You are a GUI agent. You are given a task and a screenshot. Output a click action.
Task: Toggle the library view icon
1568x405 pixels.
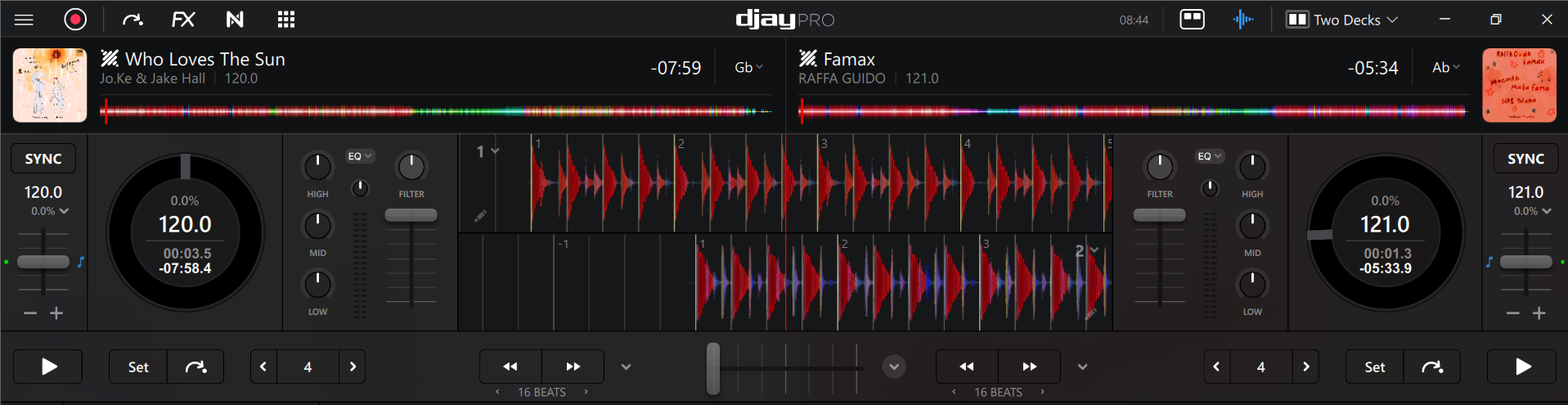click(1192, 20)
